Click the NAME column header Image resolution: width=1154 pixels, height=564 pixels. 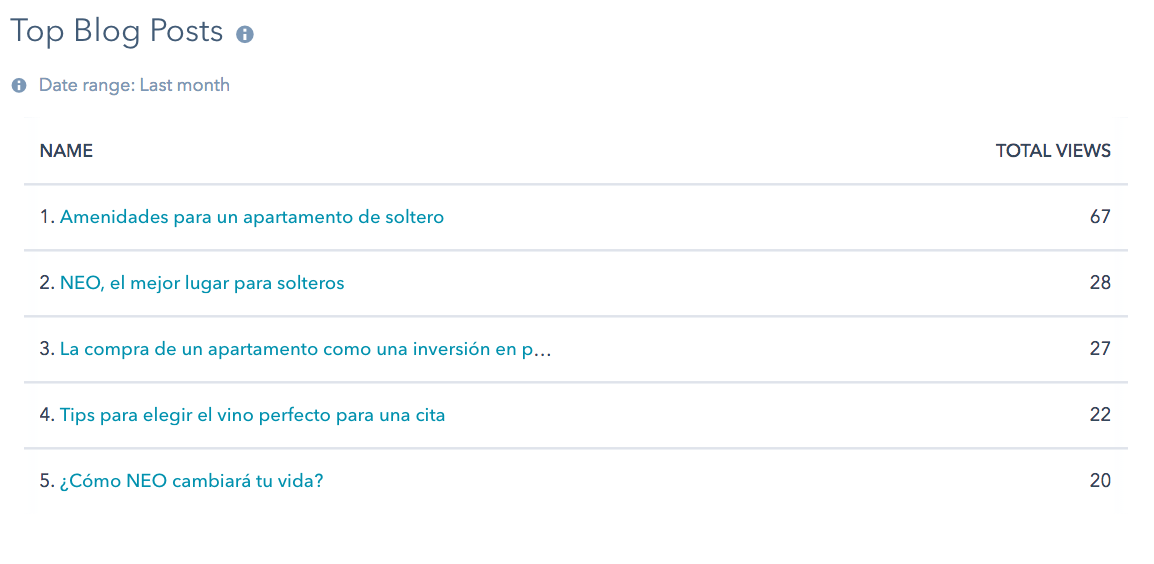66,151
